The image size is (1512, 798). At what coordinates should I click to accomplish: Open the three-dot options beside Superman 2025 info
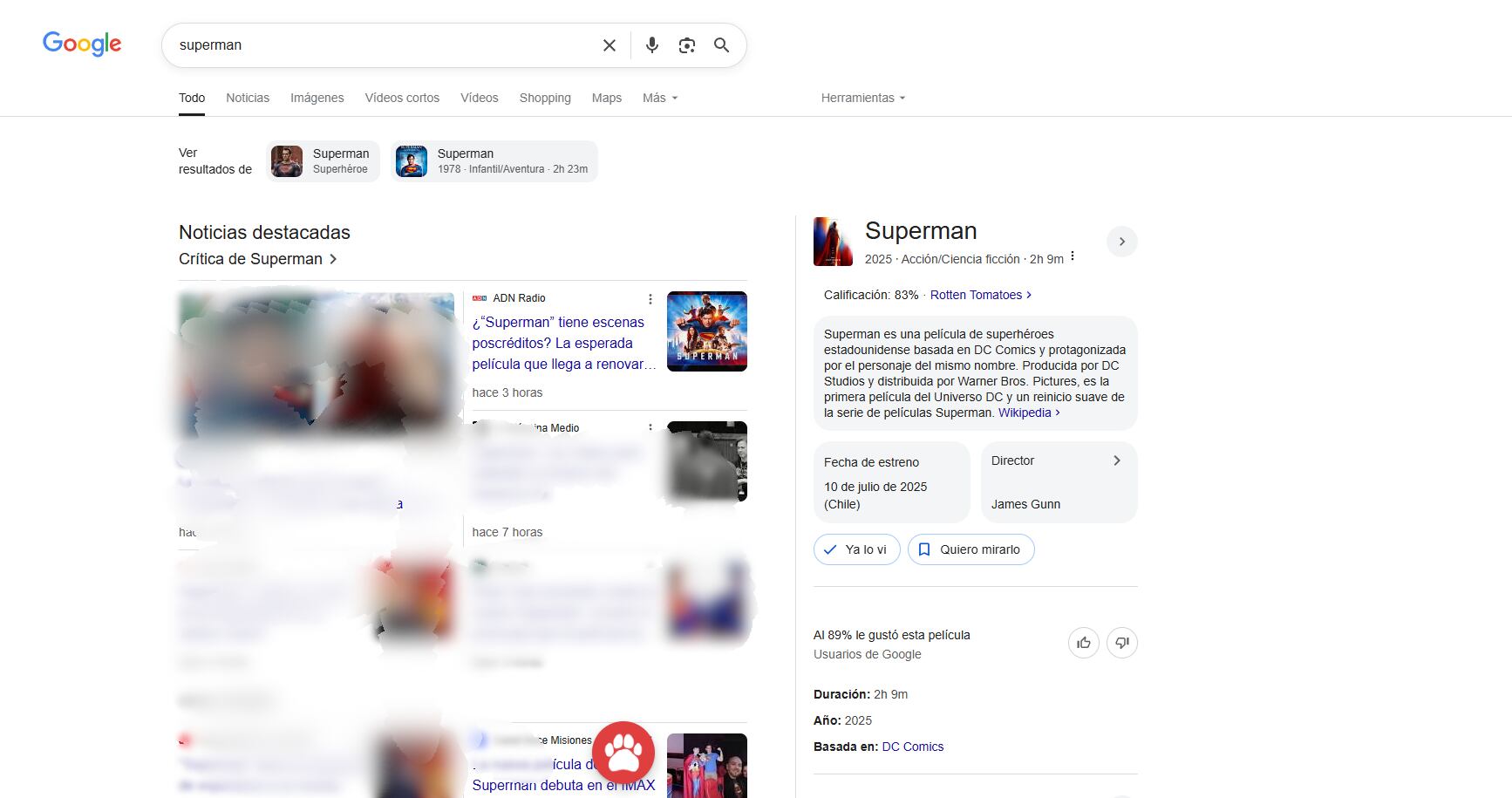tap(1073, 256)
